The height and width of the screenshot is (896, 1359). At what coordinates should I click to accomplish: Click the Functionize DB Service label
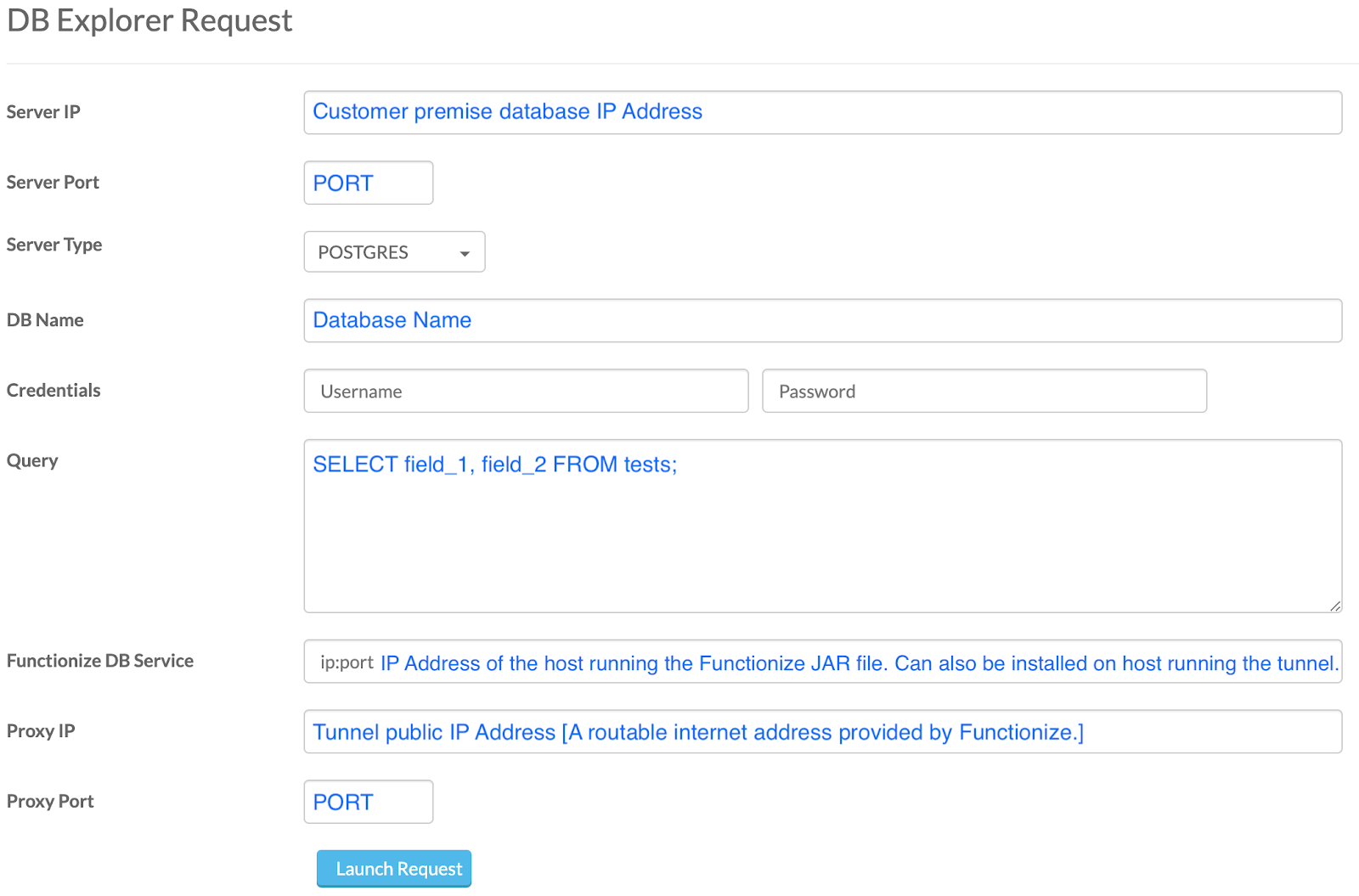point(100,661)
